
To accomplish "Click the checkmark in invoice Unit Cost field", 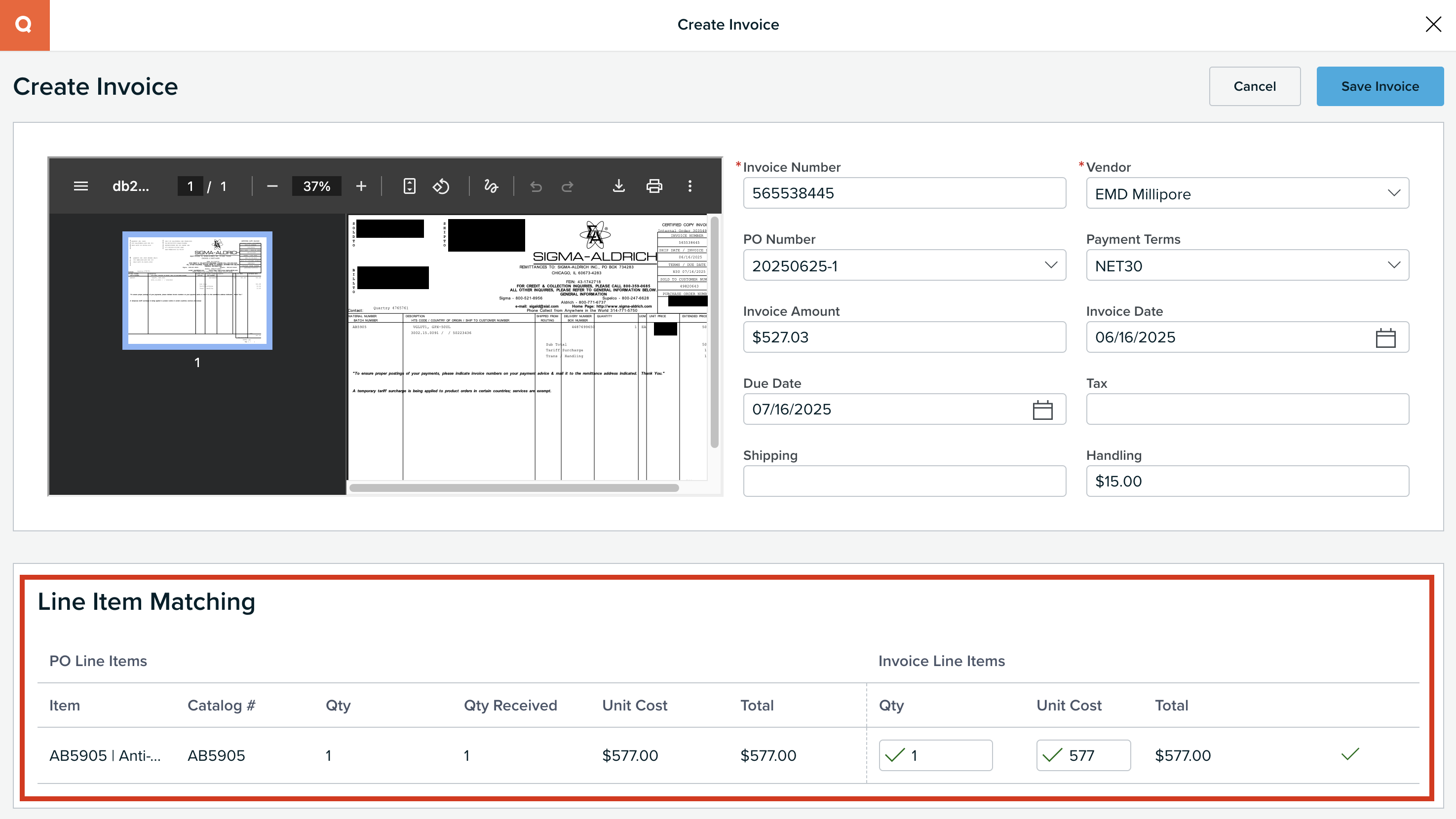I will coord(1052,755).
